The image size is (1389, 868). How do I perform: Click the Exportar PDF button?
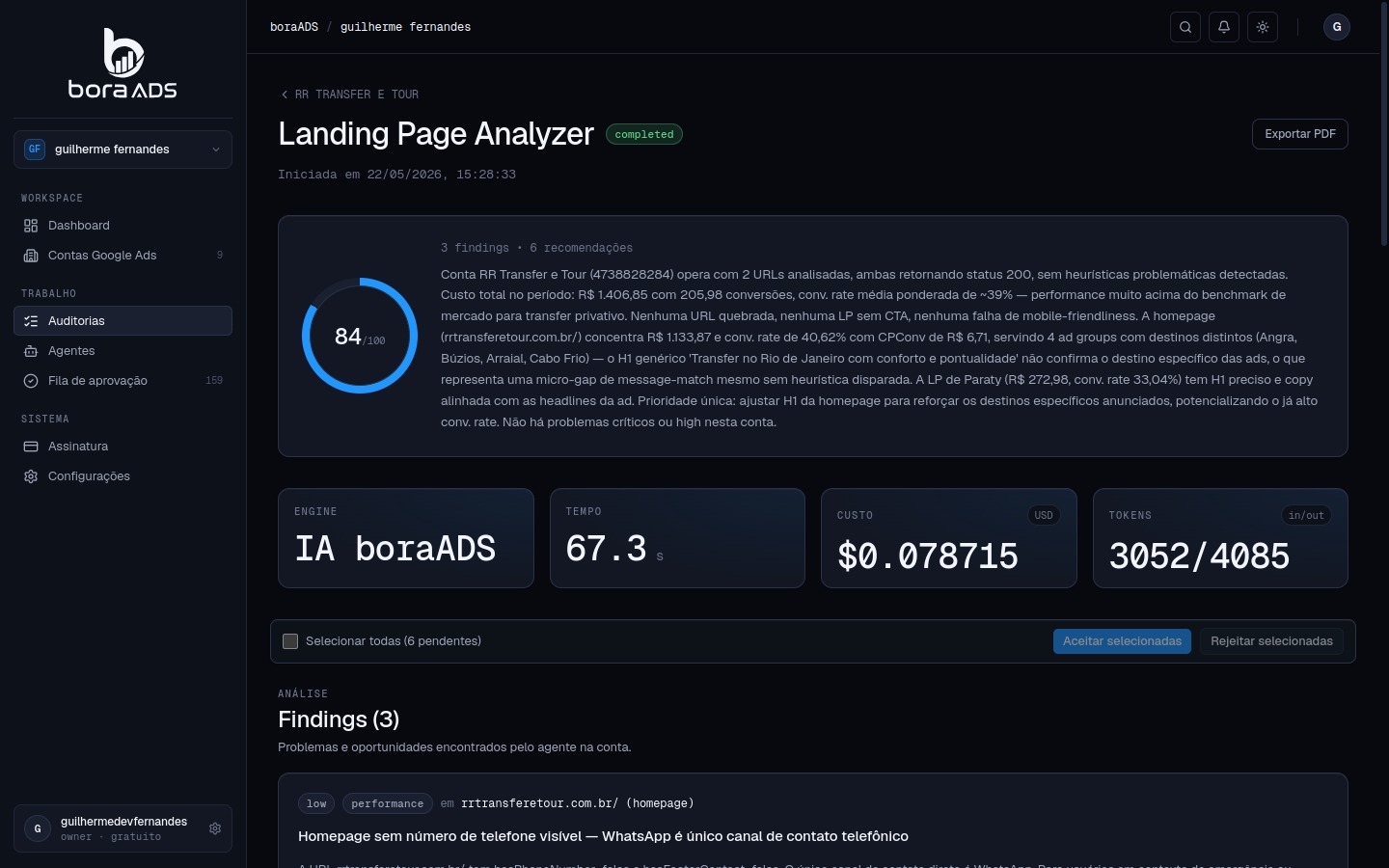tap(1300, 134)
